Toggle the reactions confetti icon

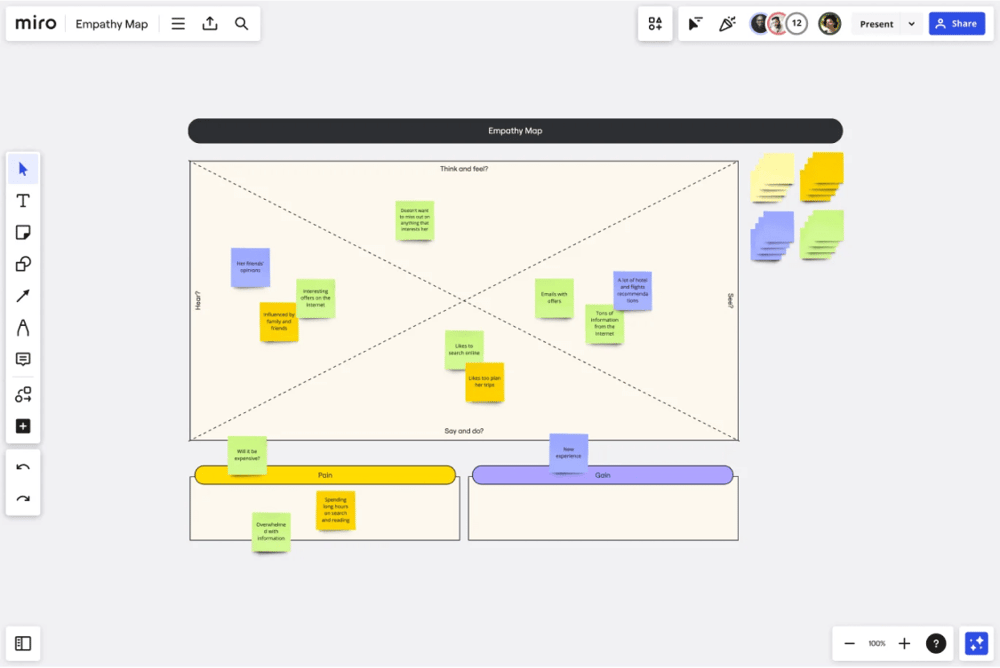pos(727,24)
